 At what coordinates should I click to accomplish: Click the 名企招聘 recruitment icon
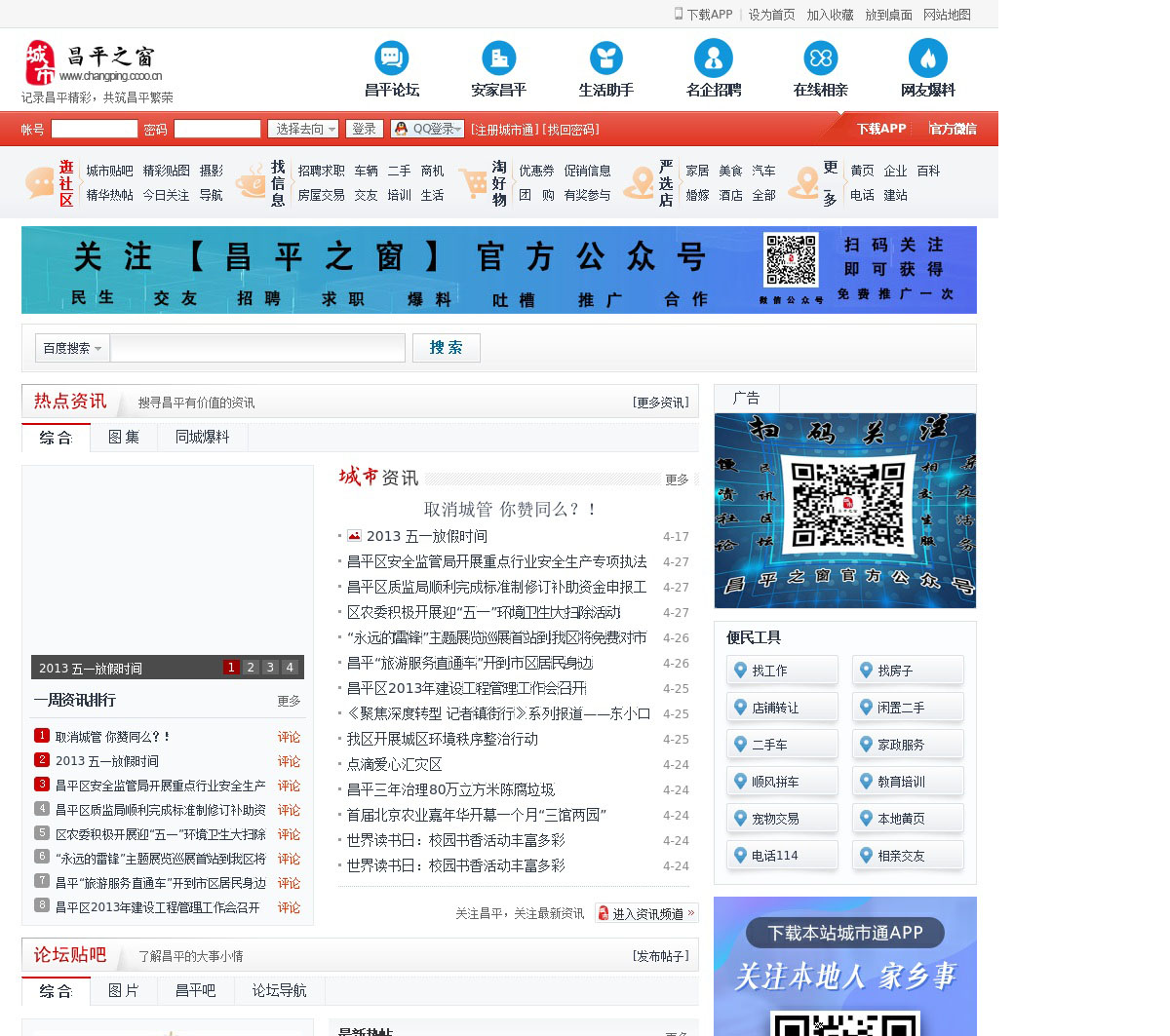point(713,59)
